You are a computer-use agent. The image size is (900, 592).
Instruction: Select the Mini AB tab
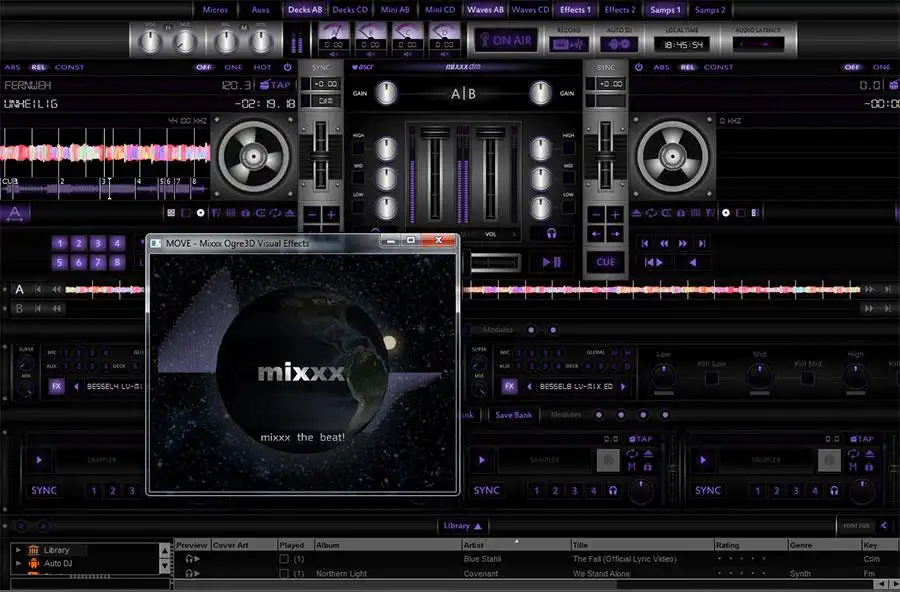click(395, 10)
